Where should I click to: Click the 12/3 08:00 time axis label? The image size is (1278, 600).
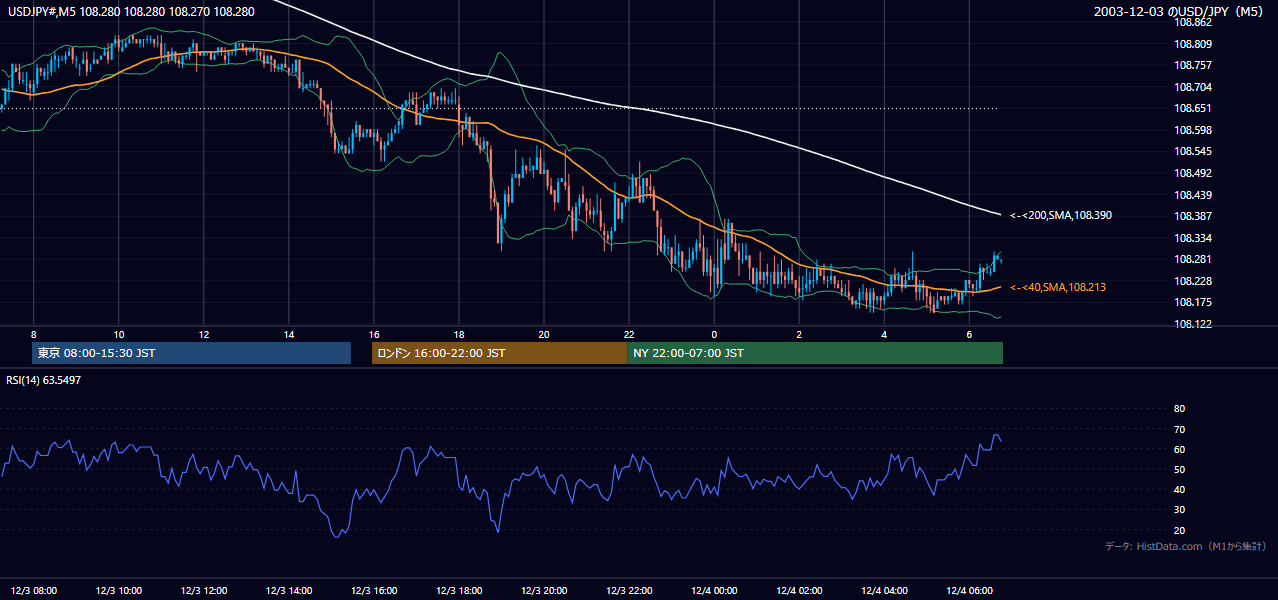click(x=33, y=590)
